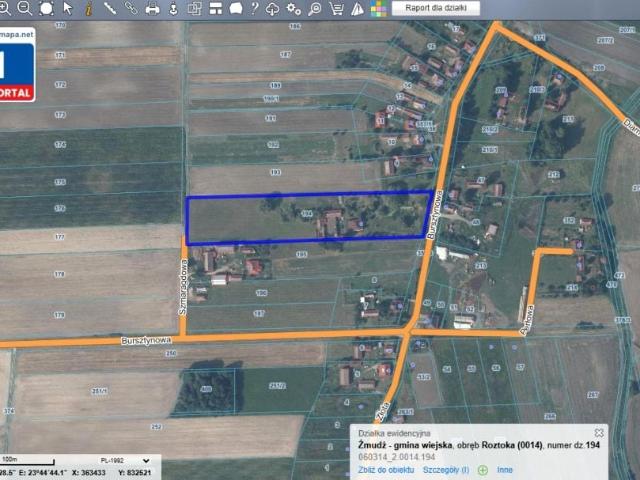Click the help question mark icon

255,8
